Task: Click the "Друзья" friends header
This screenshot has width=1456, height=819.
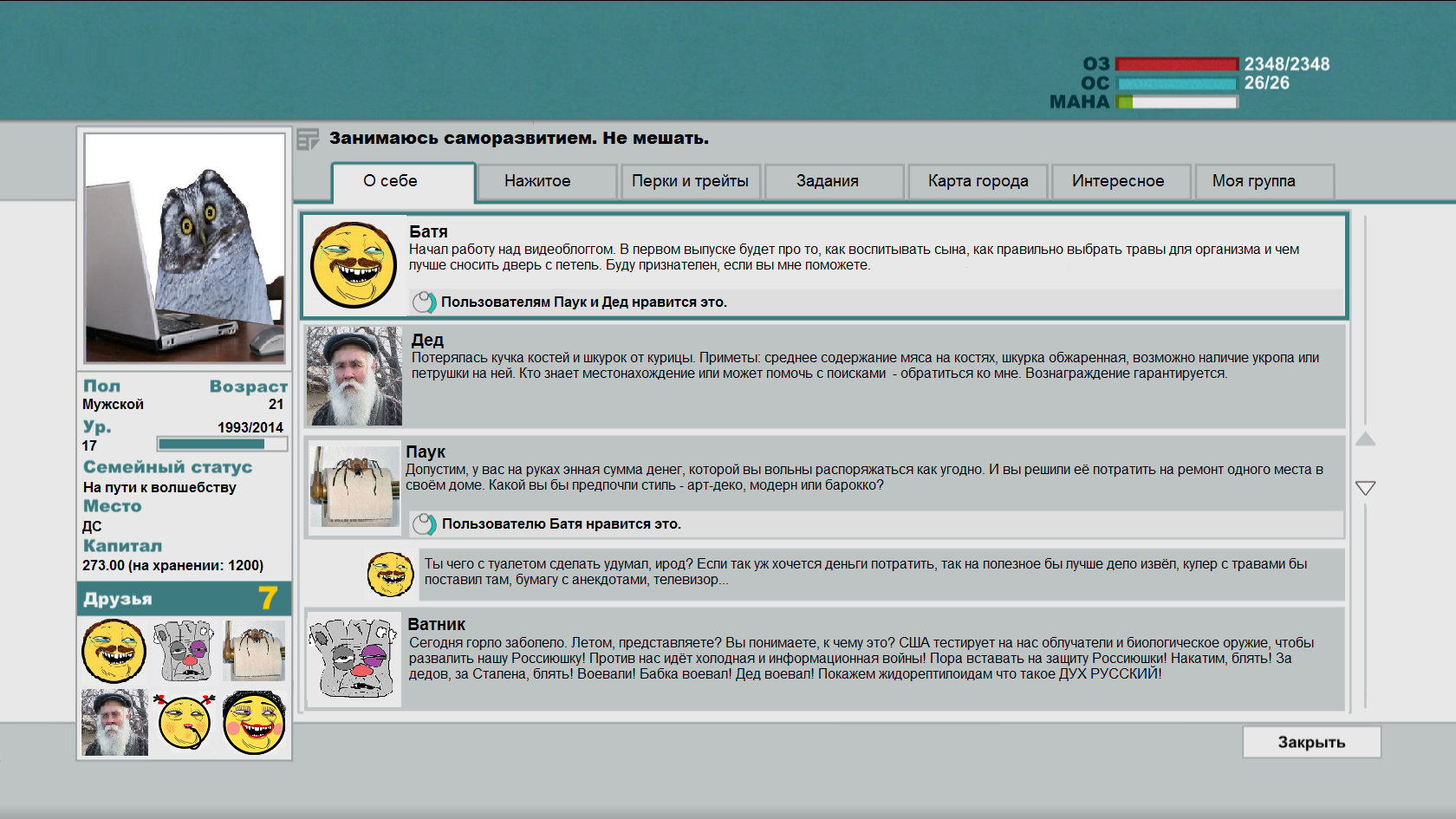Action: click(x=118, y=599)
